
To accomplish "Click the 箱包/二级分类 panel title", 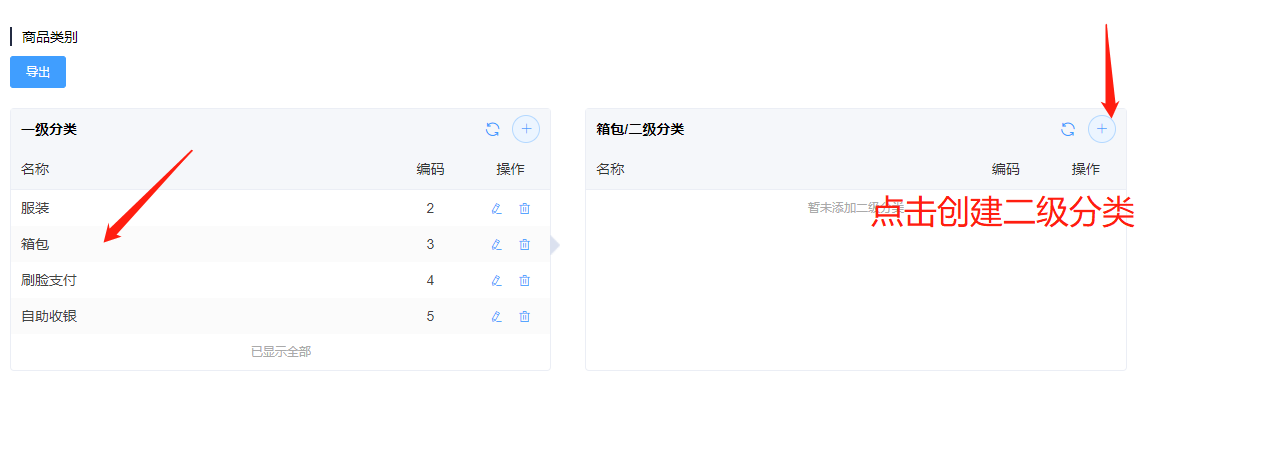I will tap(640, 129).
